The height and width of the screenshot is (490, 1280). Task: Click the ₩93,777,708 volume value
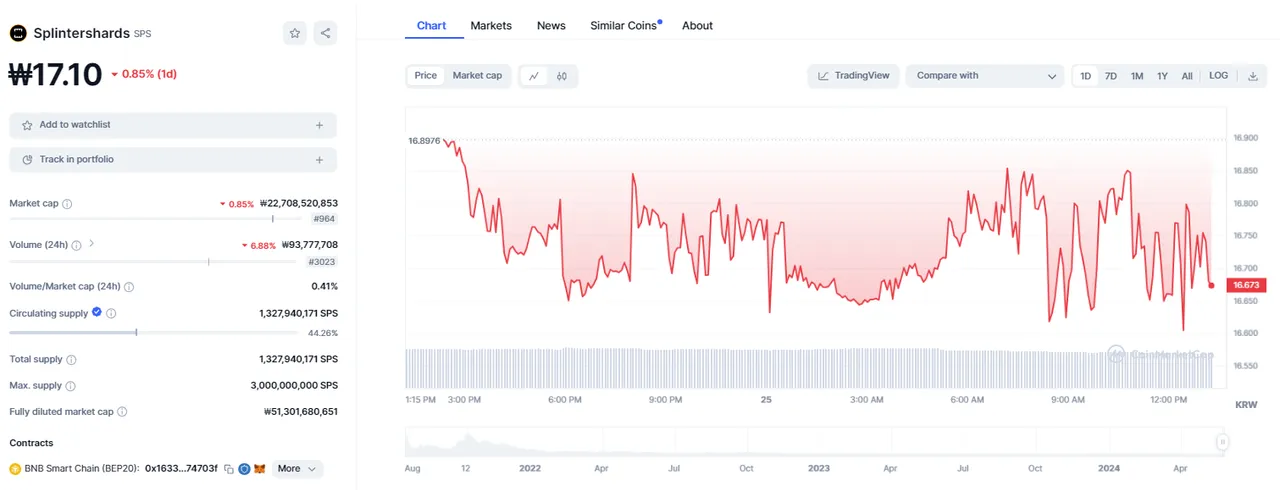[309, 245]
